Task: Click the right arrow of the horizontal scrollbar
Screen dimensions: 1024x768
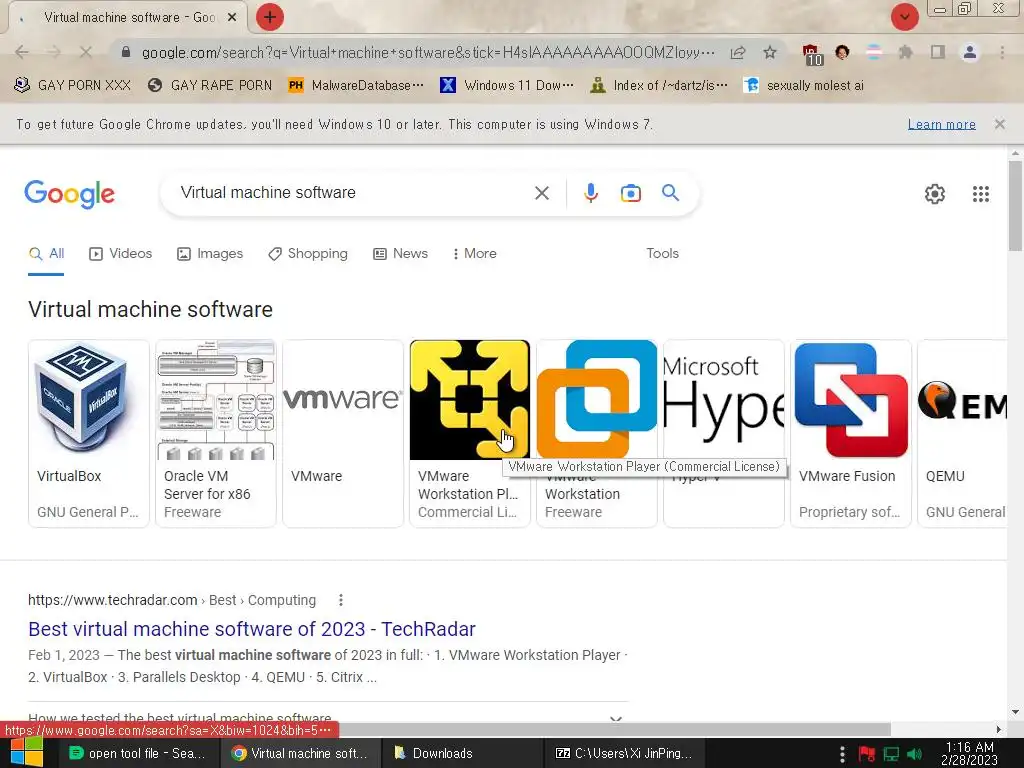Action: (999, 729)
